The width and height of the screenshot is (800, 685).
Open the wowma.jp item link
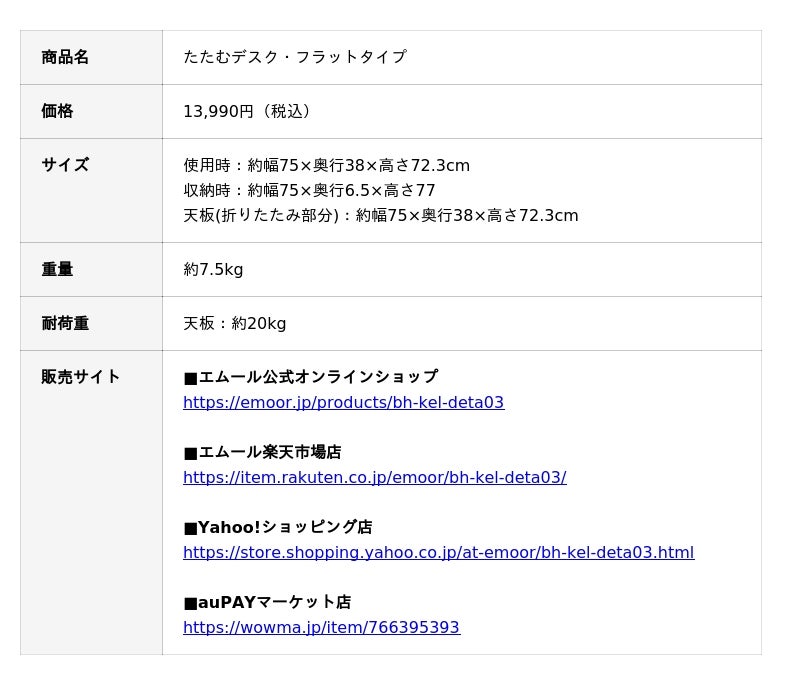(x=321, y=627)
